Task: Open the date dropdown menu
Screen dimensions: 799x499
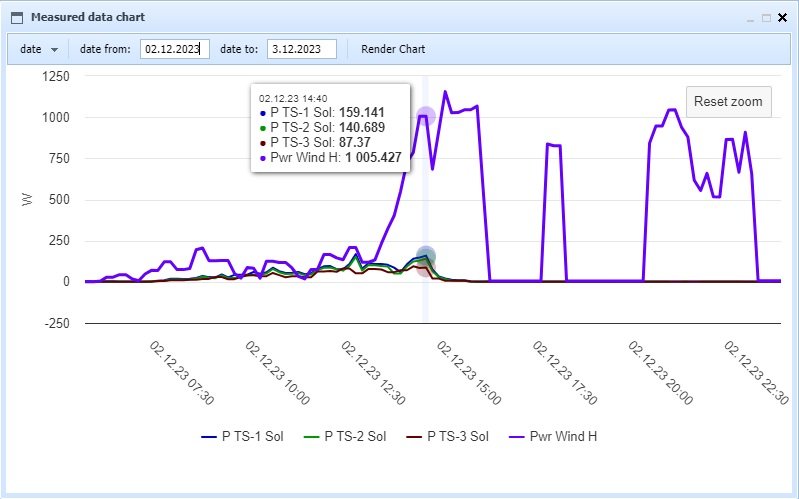Action: tap(40, 49)
